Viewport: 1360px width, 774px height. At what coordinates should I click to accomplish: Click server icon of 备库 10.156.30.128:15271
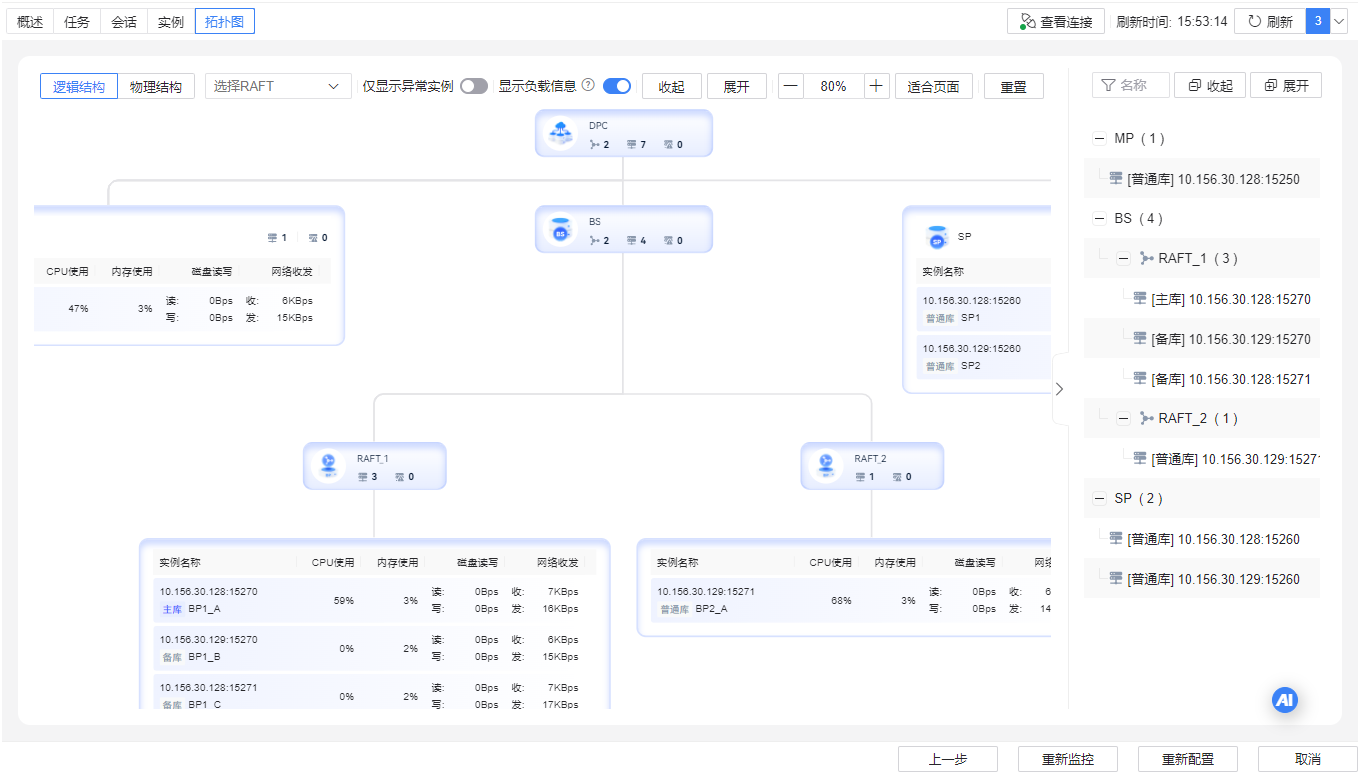[x=1139, y=378]
